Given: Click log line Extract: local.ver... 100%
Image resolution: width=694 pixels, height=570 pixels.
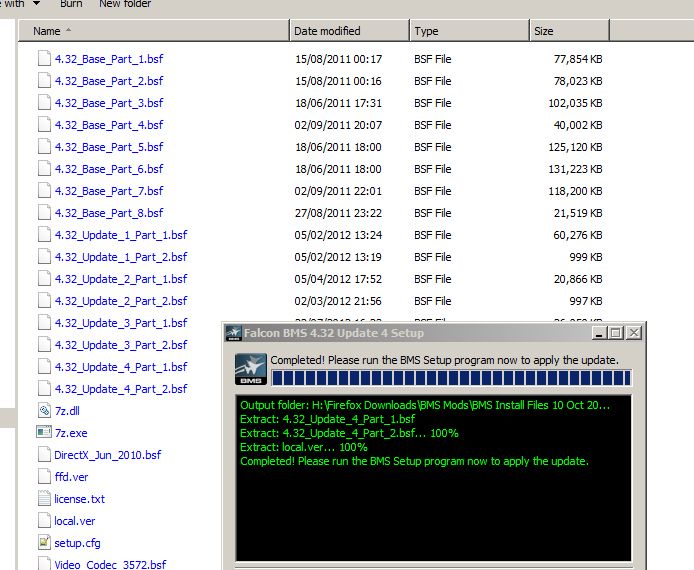Looking at the screenshot, I should pos(304,447).
